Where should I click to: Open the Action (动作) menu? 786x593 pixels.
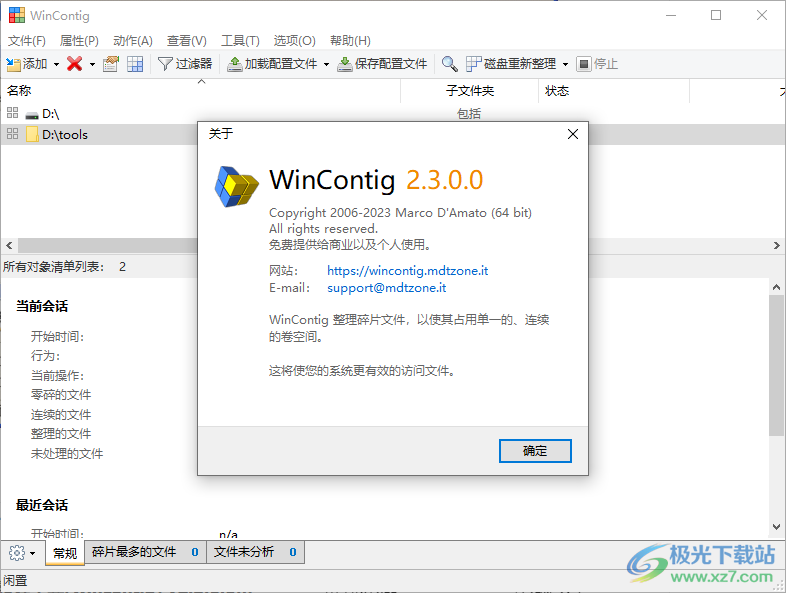pos(133,41)
